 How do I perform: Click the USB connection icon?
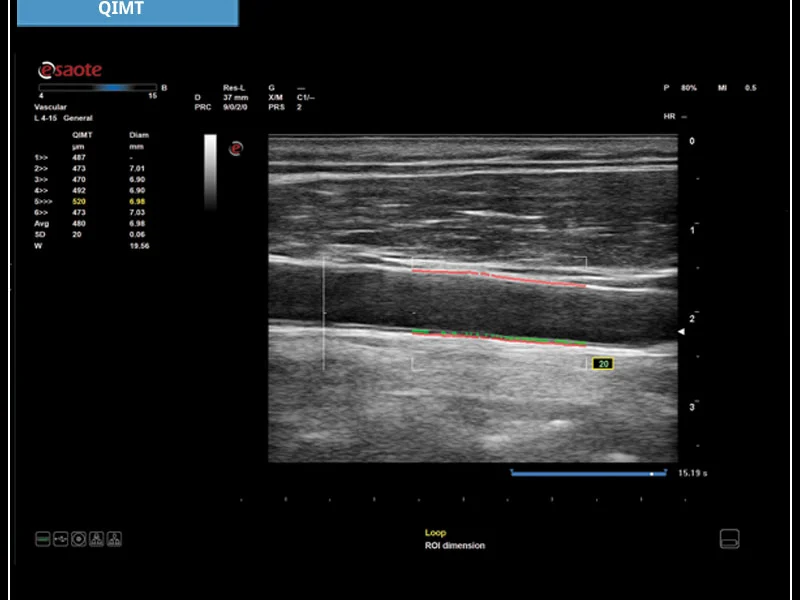tap(61, 539)
